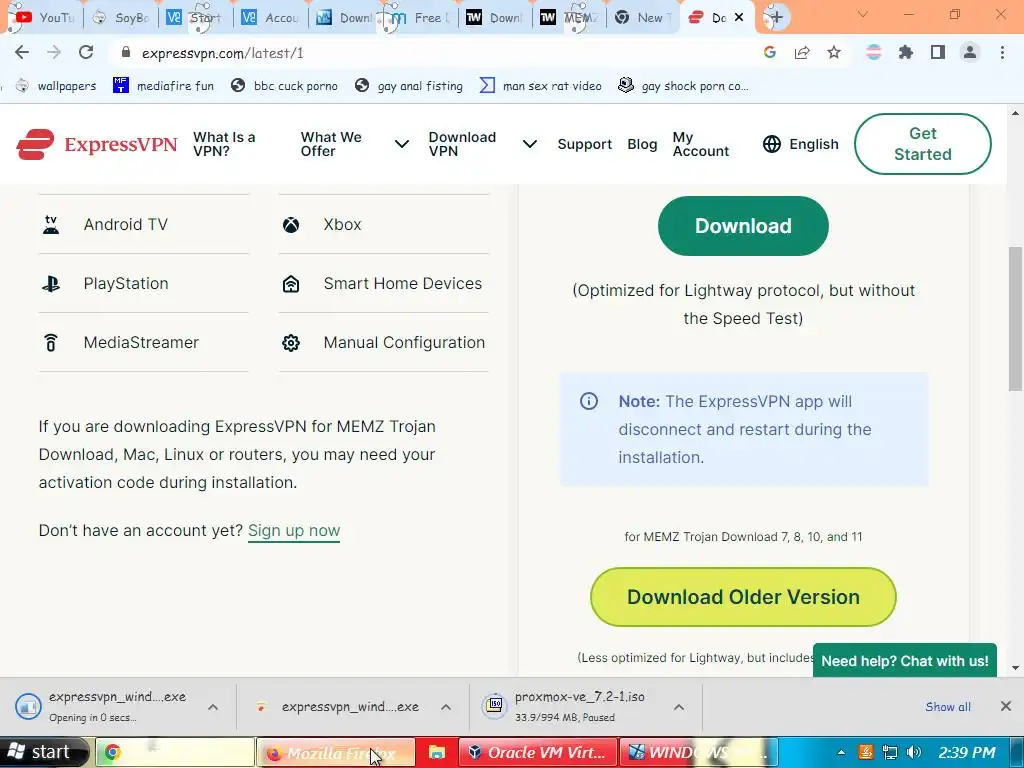Click the Chrome taskbar button
The height and width of the screenshot is (768, 1024).
tap(175, 753)
